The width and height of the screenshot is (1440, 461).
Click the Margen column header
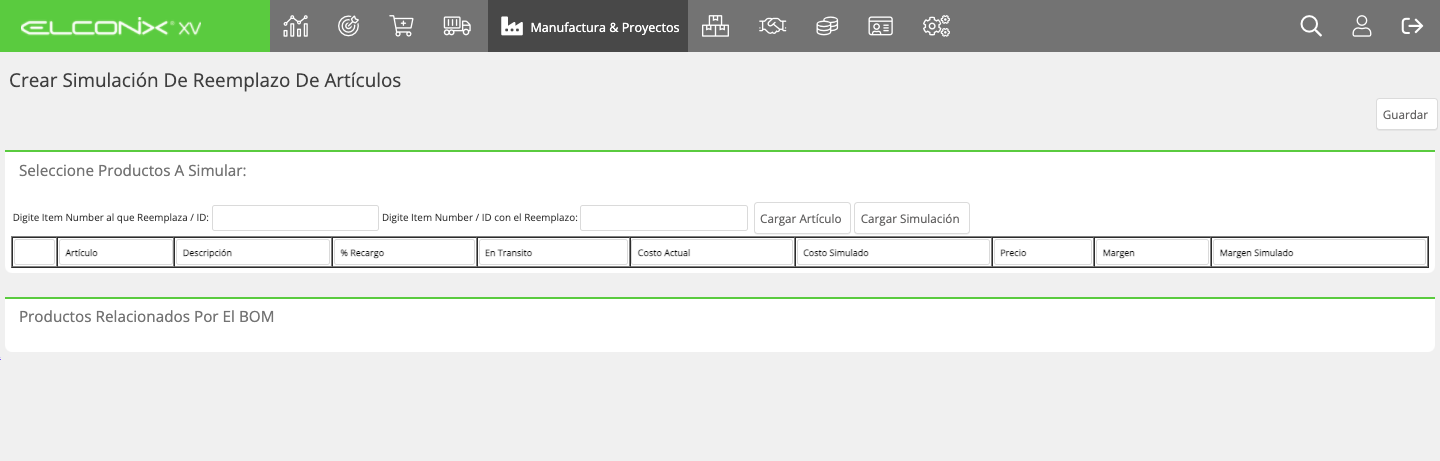click(x=1152, y=253)
